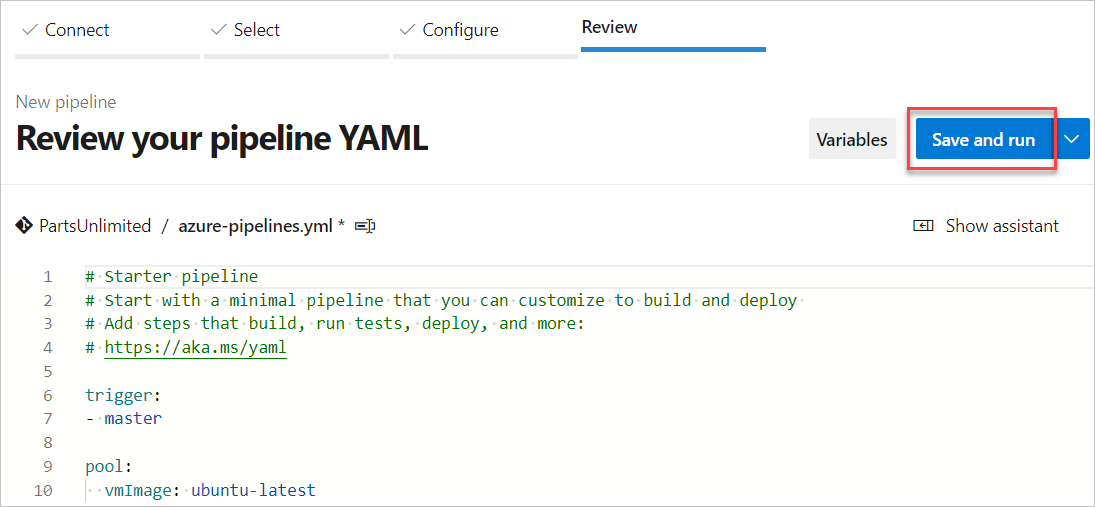Click the Show assistant panel icon
This screenshot has height=507, width=1095.
923,226
